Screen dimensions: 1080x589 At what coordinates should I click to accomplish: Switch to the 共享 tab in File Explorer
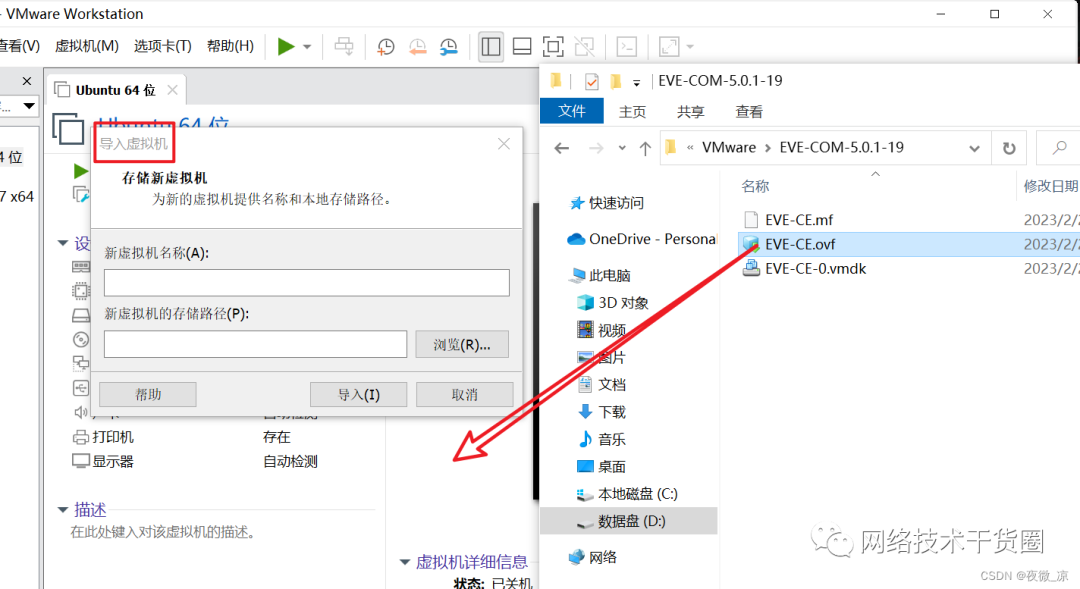pyautogui.click(x=689, y=111)
